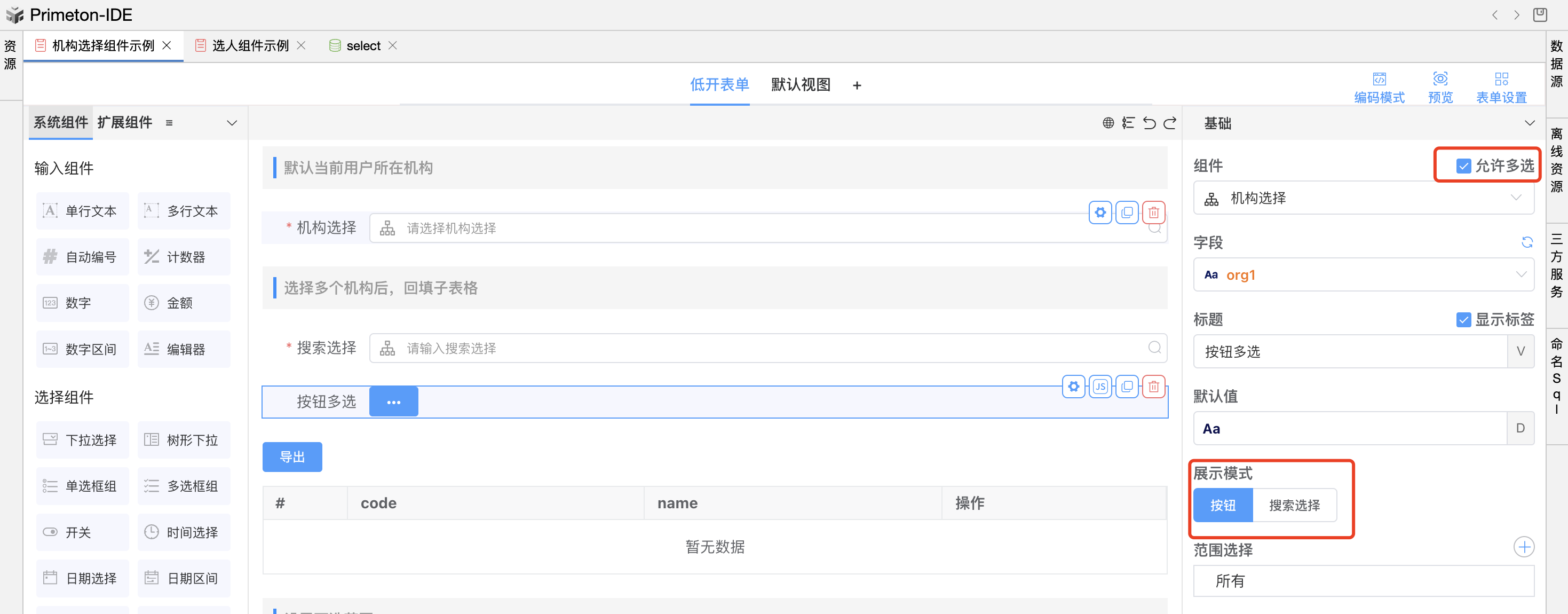The height and width of the screenshot is (614, 1568).
Task: Collapse the 基础 properties section
Action: [1529, 123]
